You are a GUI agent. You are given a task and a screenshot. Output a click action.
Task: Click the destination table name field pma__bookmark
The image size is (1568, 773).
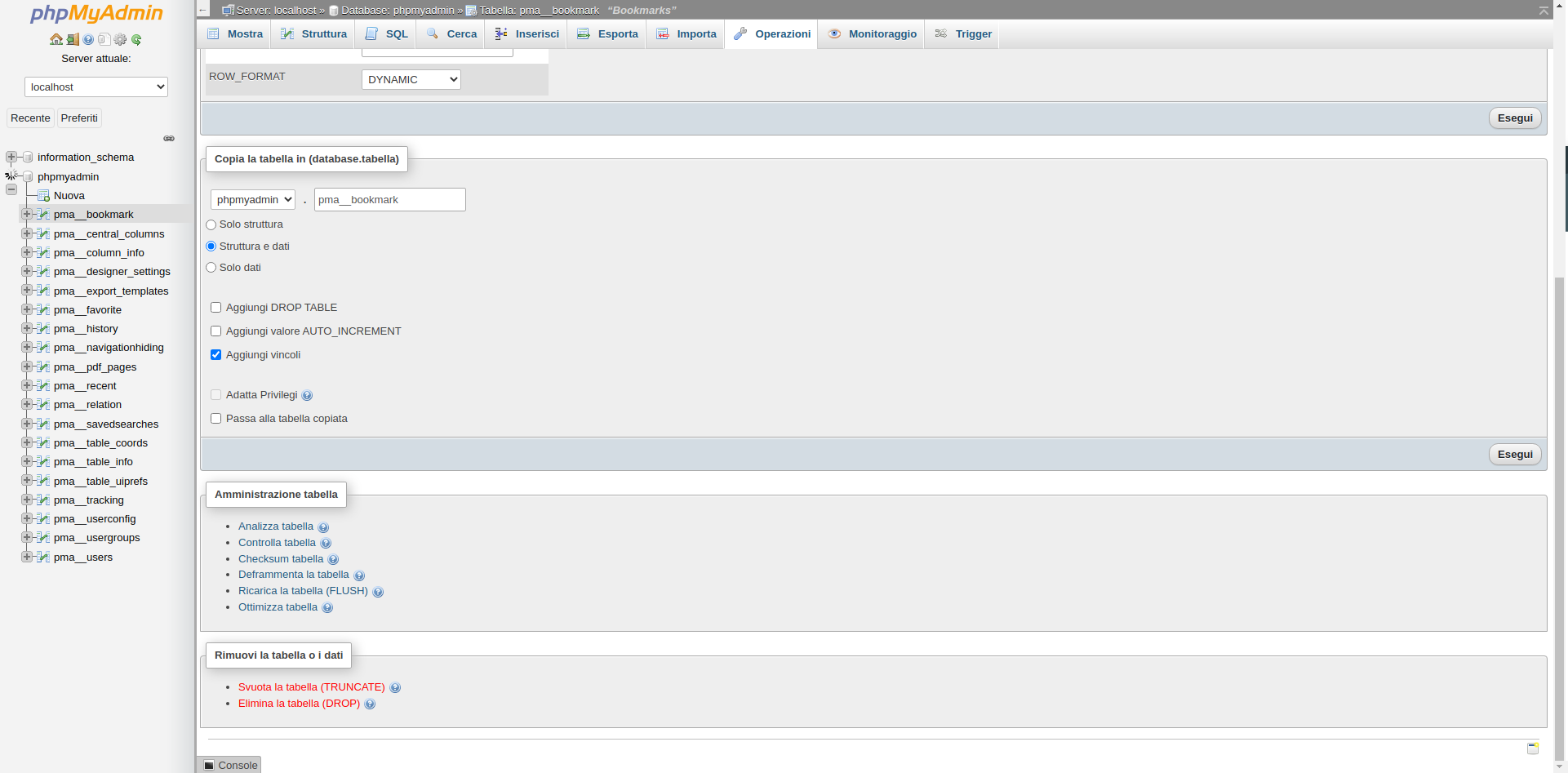click(389, 200)
